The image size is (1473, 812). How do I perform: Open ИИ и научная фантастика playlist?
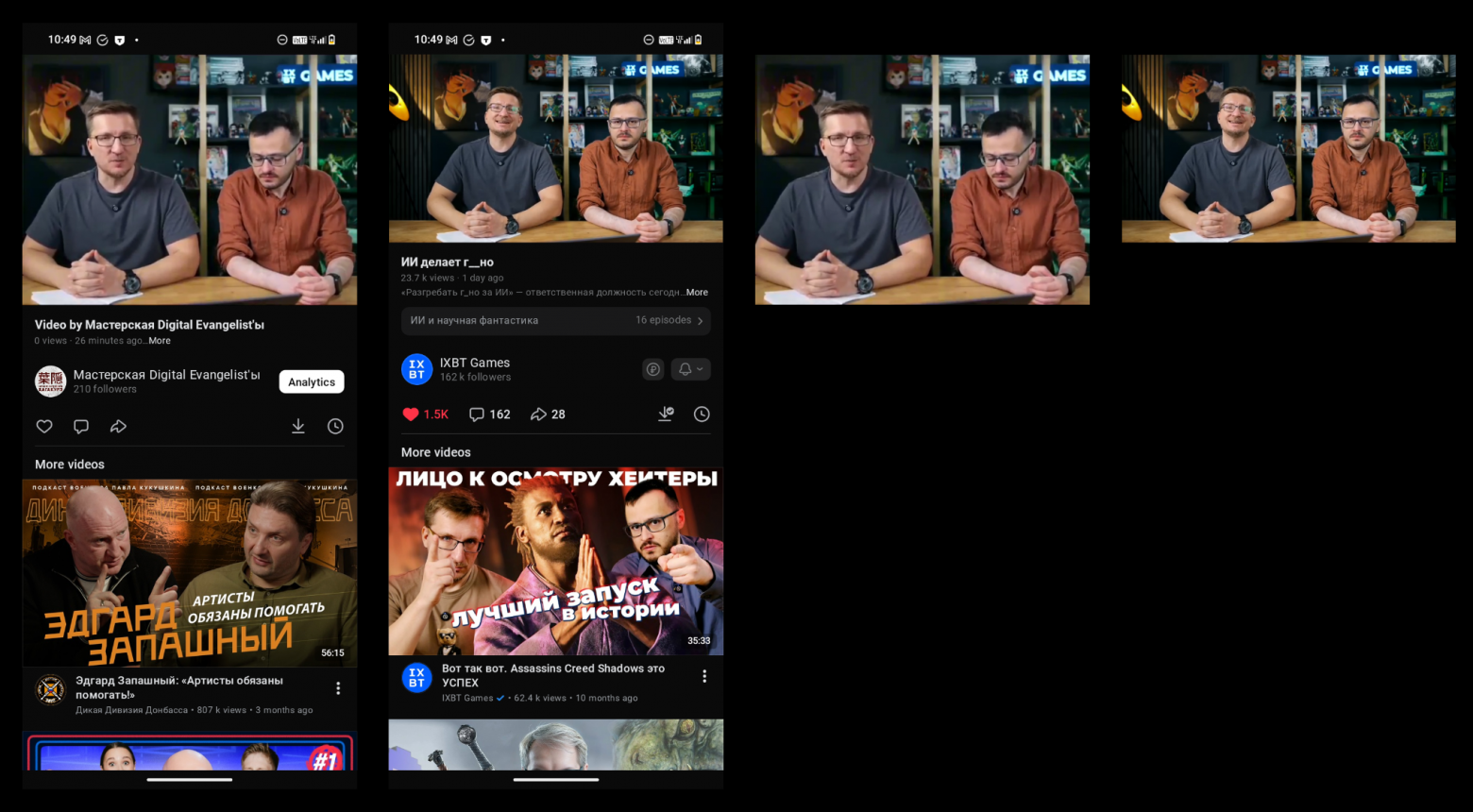coord(556,321)
